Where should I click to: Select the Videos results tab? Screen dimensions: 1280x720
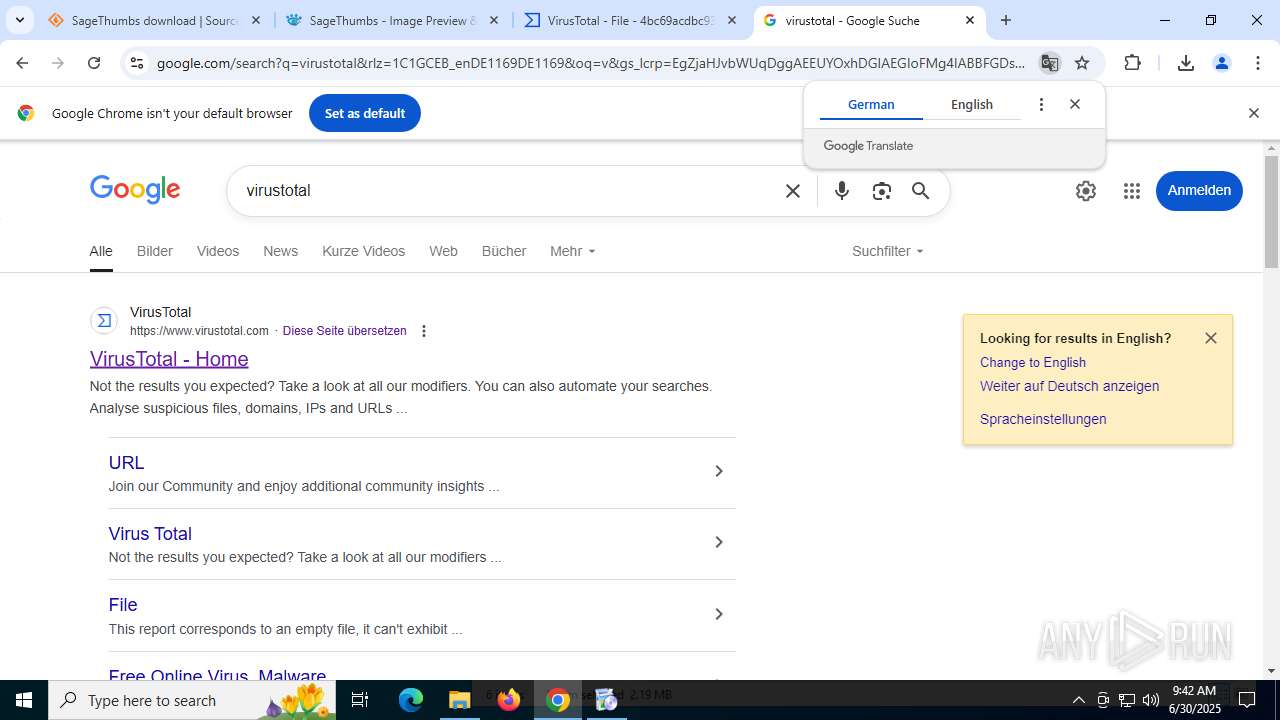pos(218,251)
